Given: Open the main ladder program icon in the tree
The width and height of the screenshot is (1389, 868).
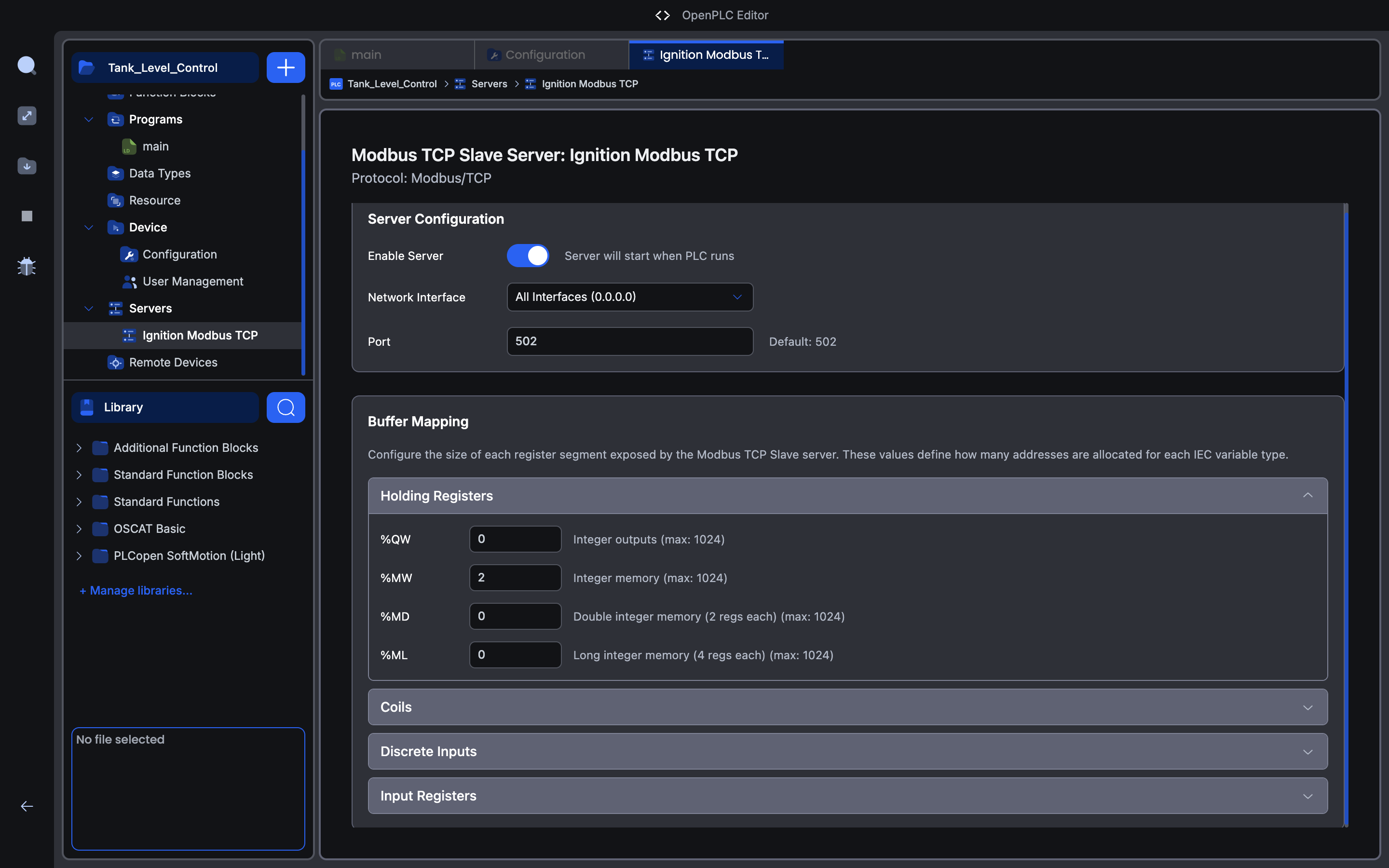Looking at the screenshot, I should tap(129, 147).
